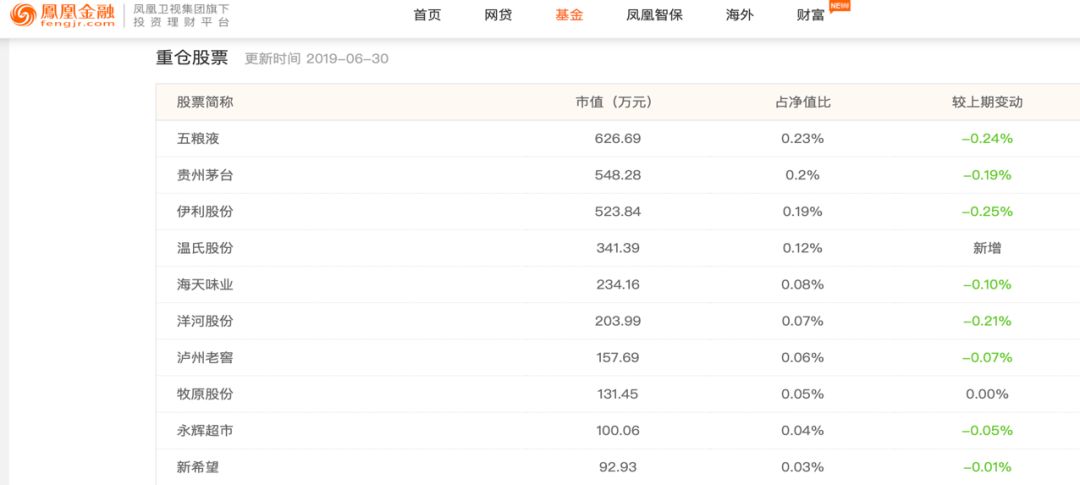Screen dimensions: 1080x485
Task: Click the 更新时间 2019-06-30 text
Action: click(317, 59)
